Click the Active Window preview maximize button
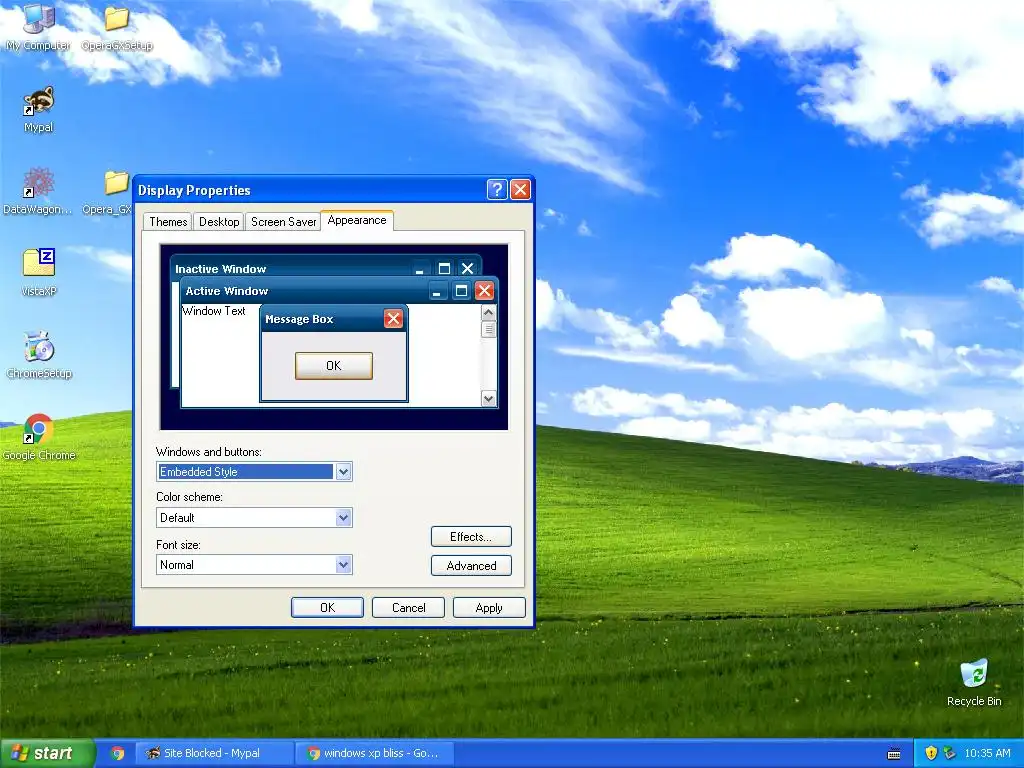This screenshot has height=768, width=1024. tap(461, 291)
